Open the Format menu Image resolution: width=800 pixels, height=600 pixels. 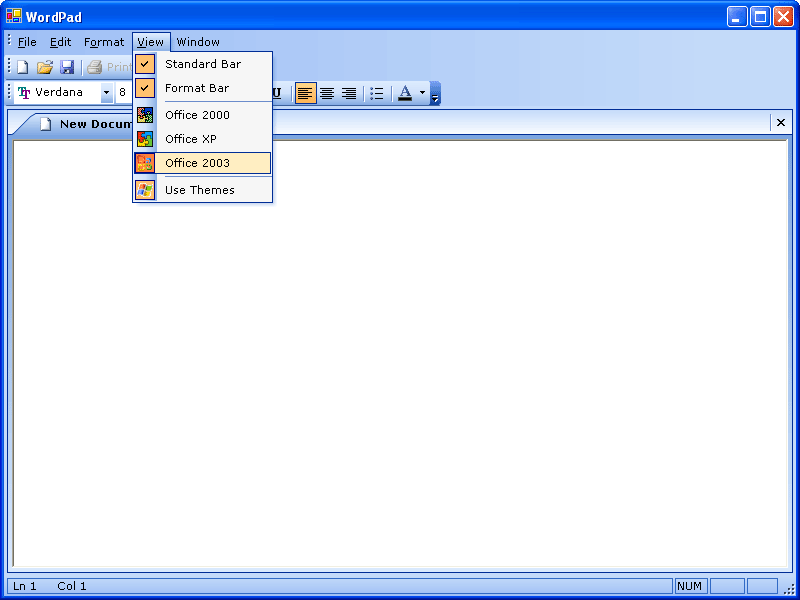pos(104,42)
